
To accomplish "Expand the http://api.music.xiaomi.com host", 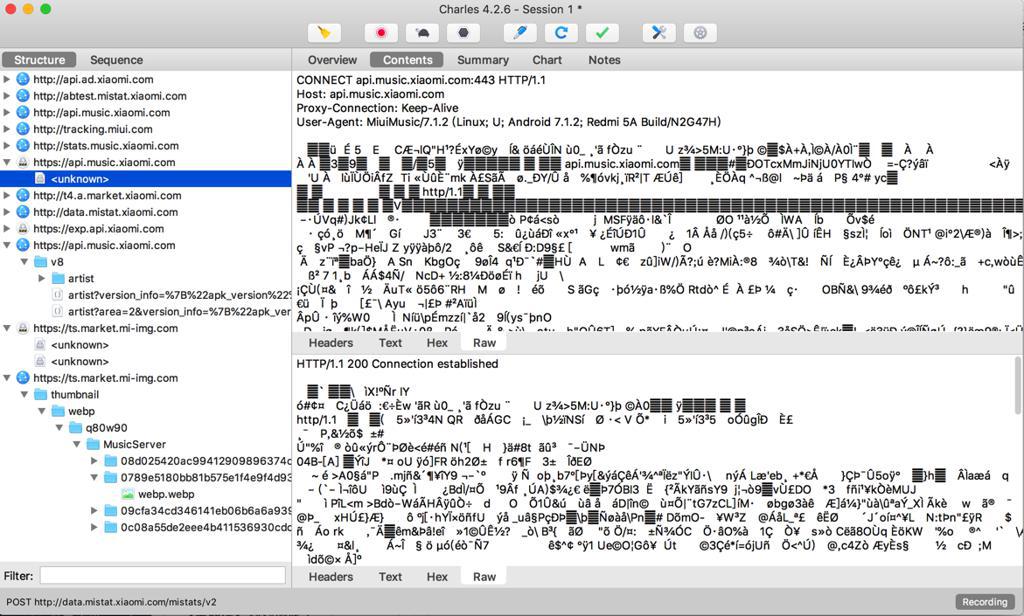I will tap(7, 112).
